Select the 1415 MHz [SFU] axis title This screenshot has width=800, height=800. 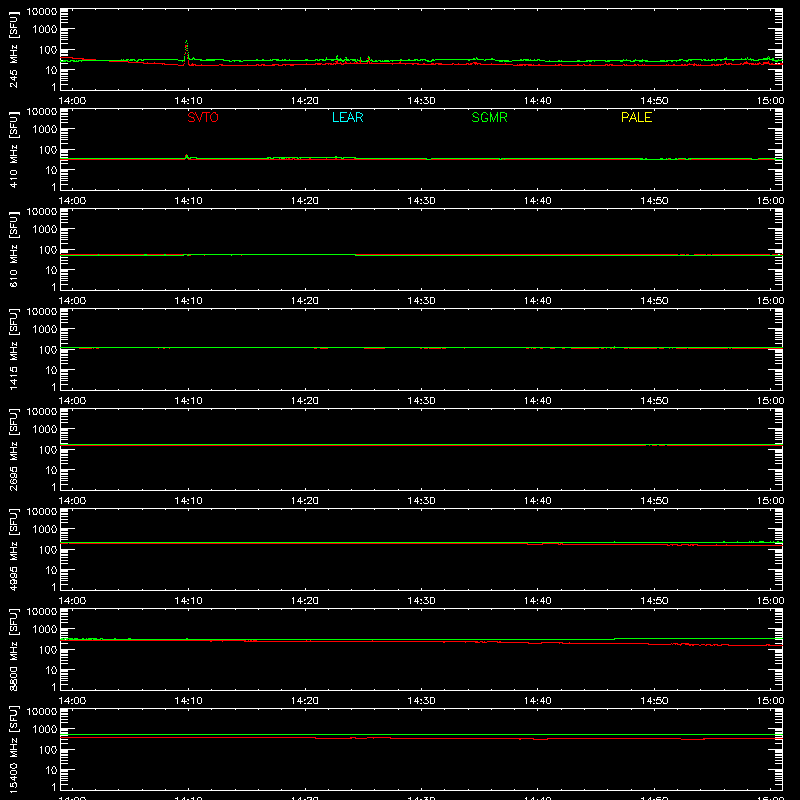pos(13,349)
